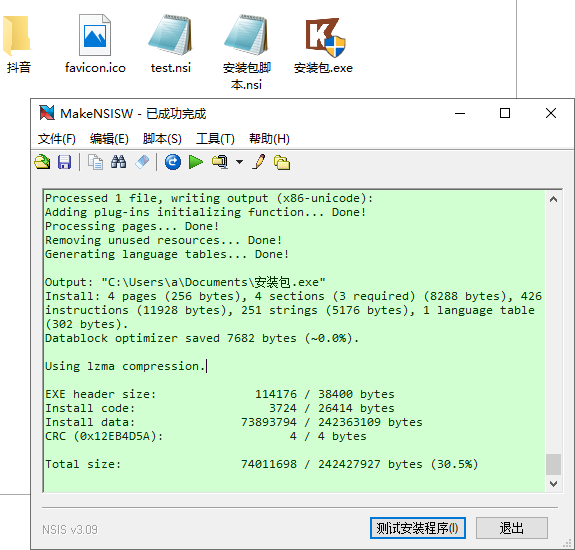Click the Save Output floppy icon
The image size is (575, 550).
(65, 162)
